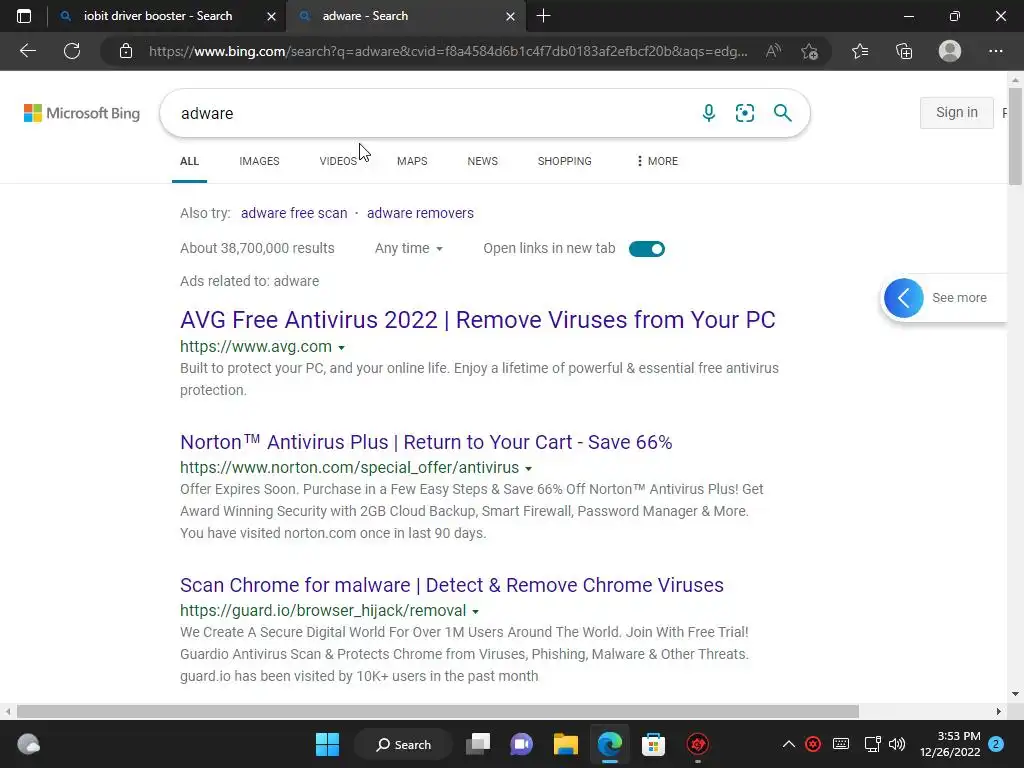
Task: Open Windows Start menu
Action: point(327,744)
